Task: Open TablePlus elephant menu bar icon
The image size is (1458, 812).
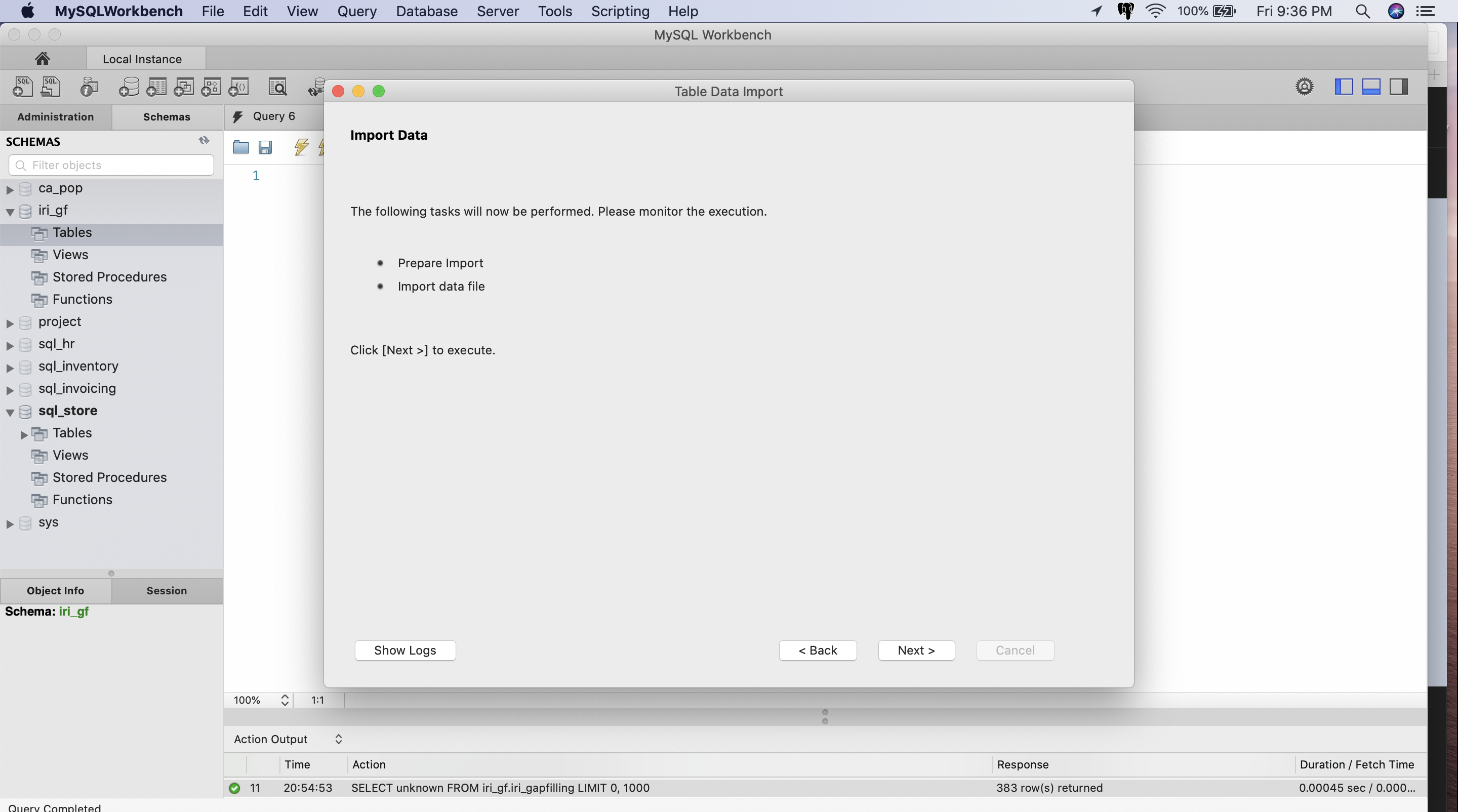Action: (1125, 11)
